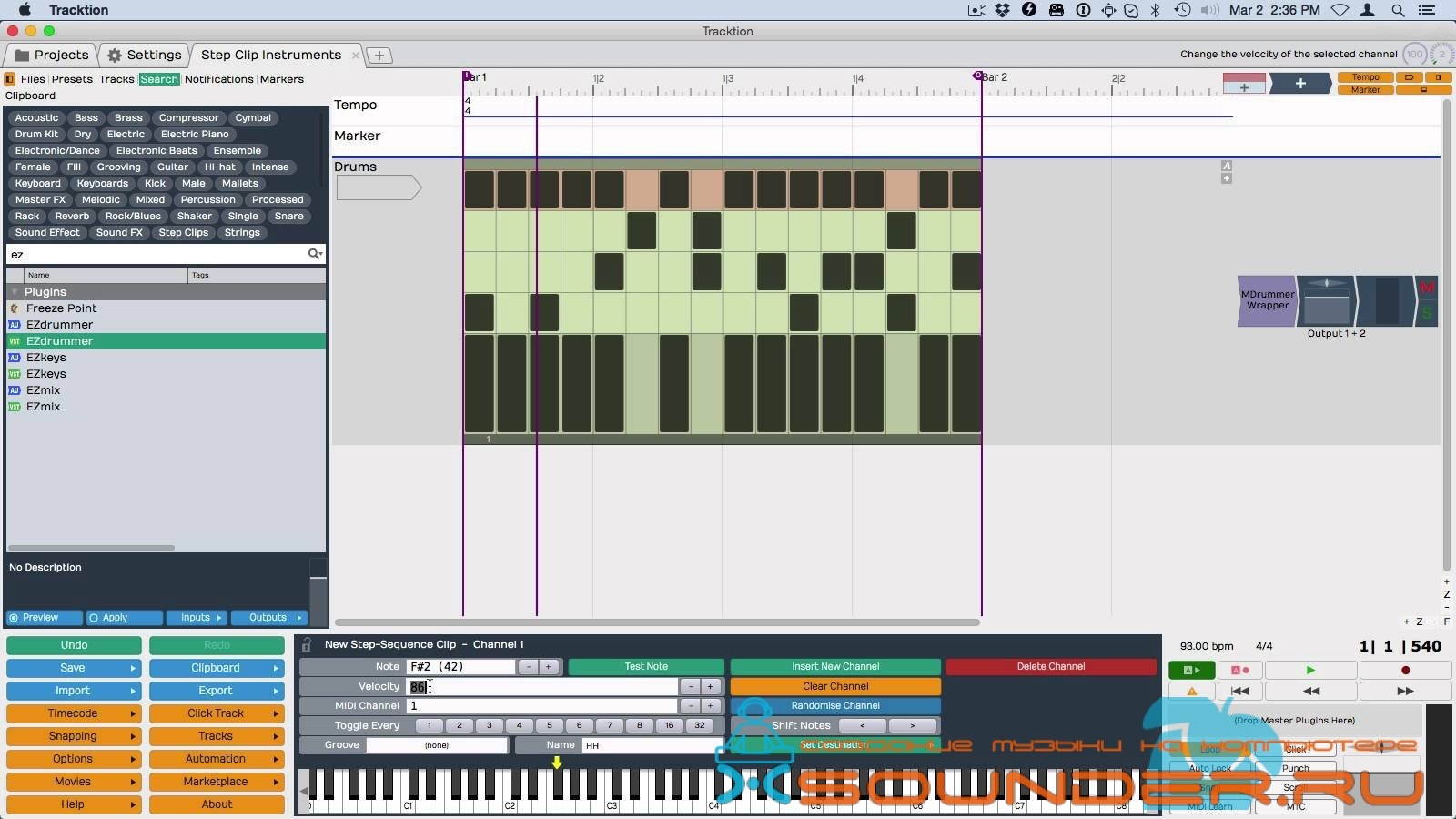
Task: Open Spotlight search in the macOS menu bar
Action: (1397, 10)
